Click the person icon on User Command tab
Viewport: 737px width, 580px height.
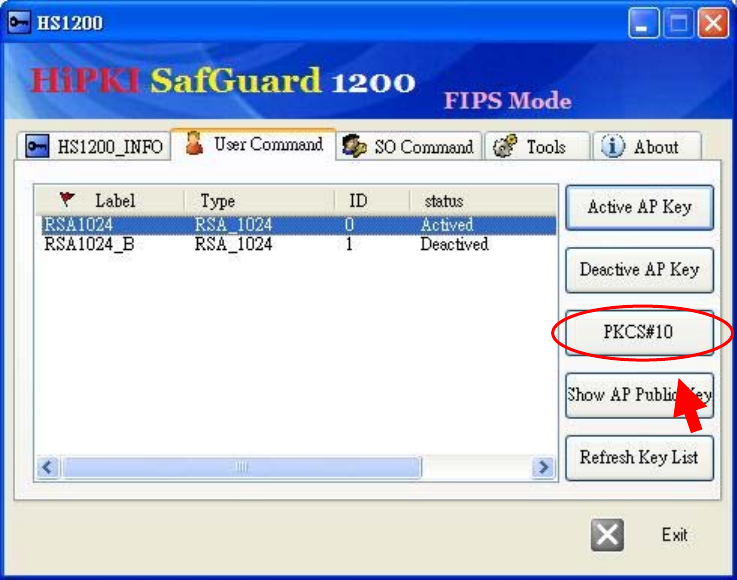pos(194,143)
